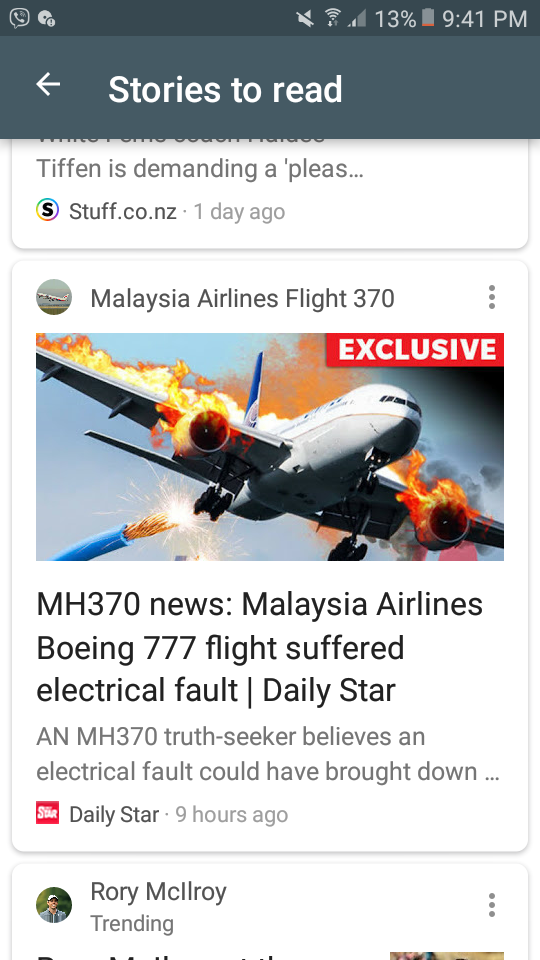
Task: Tap the AN MH370 truth-seeker description text
Action: (x=268, y=754)
